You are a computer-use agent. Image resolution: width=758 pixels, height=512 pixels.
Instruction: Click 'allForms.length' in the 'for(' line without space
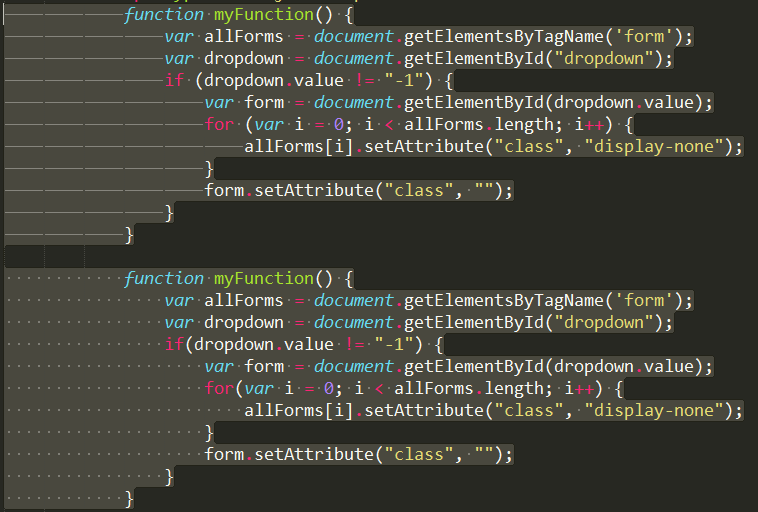click(469, 388)
